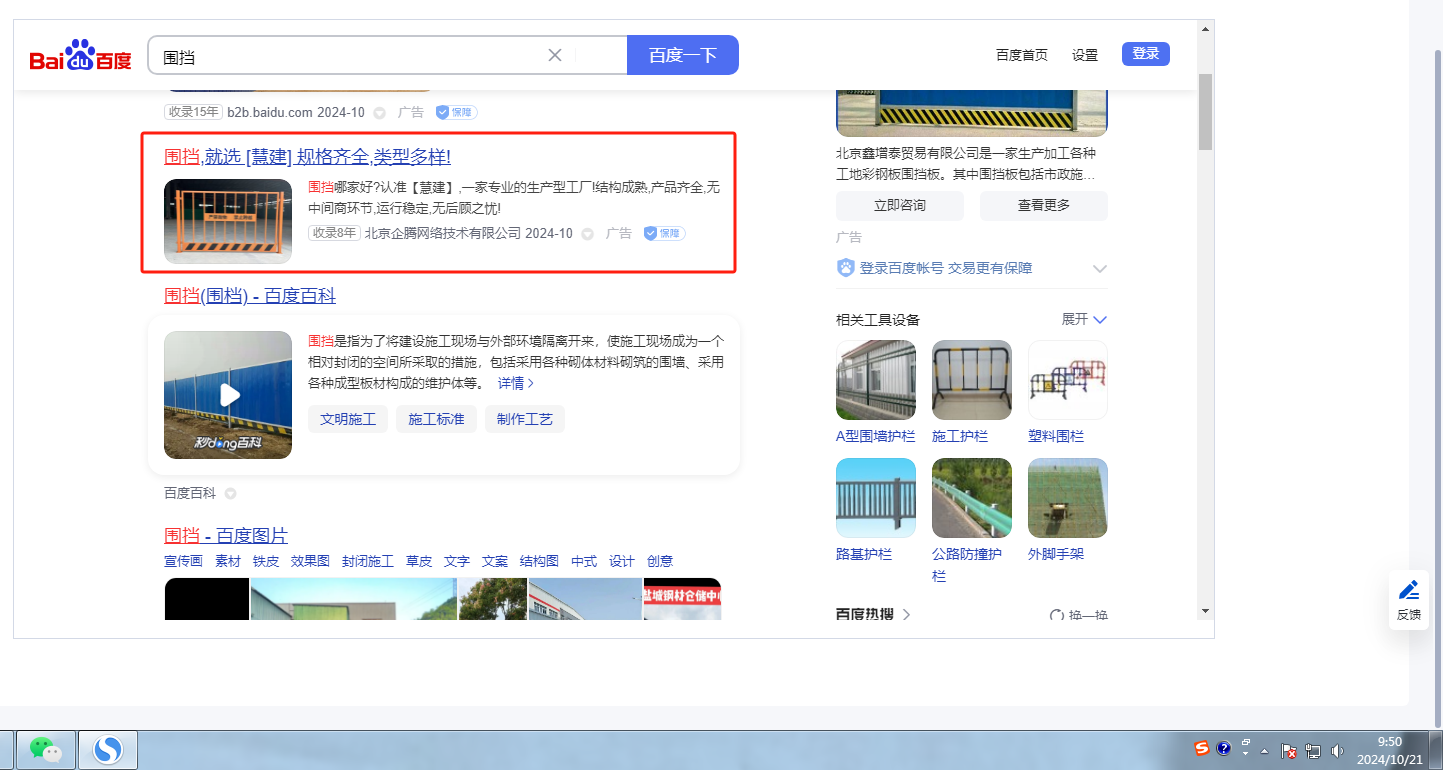The width and height of the screenshot is (1443, 770).
Task: Open WeChat from the taskbar
Action: 45,749
